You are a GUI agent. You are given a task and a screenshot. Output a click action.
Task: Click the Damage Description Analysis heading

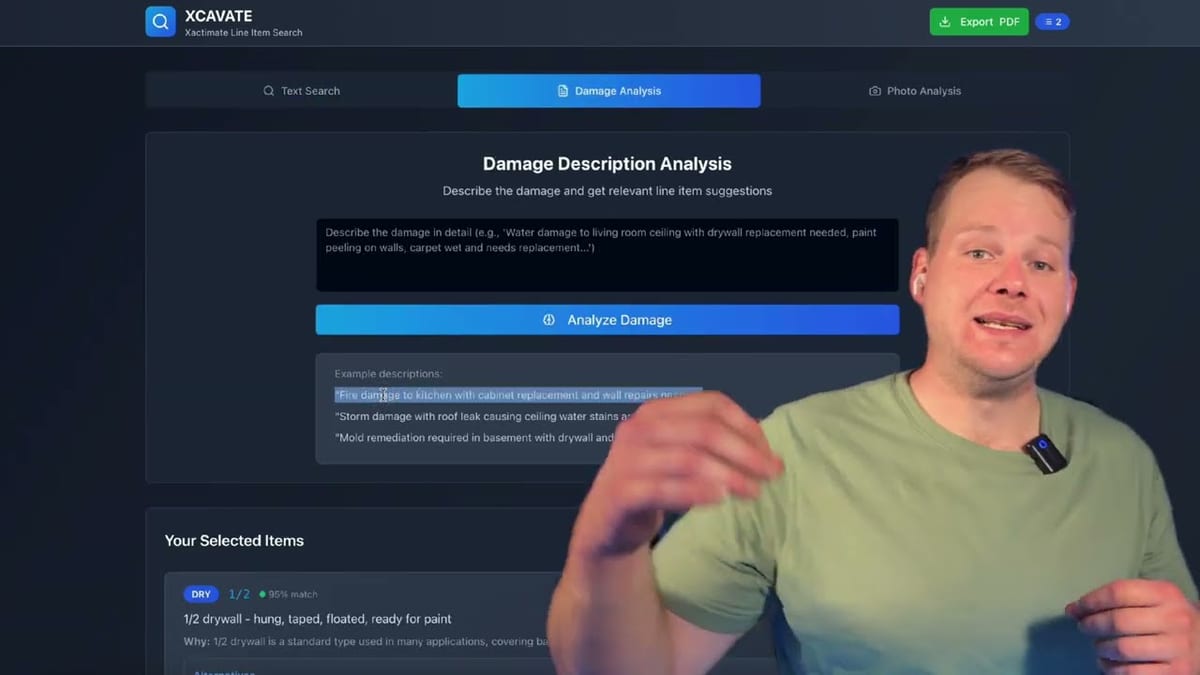click(x=607, y=164)
